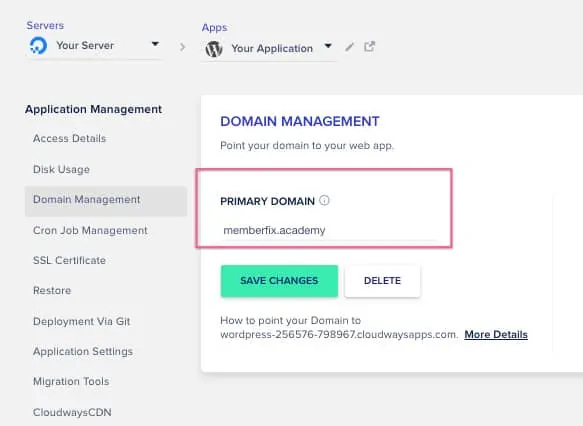The image size is (583, 426).
Task: Open the Cron Job Management section
Action: pyautogui.click(x=90, y=230)
